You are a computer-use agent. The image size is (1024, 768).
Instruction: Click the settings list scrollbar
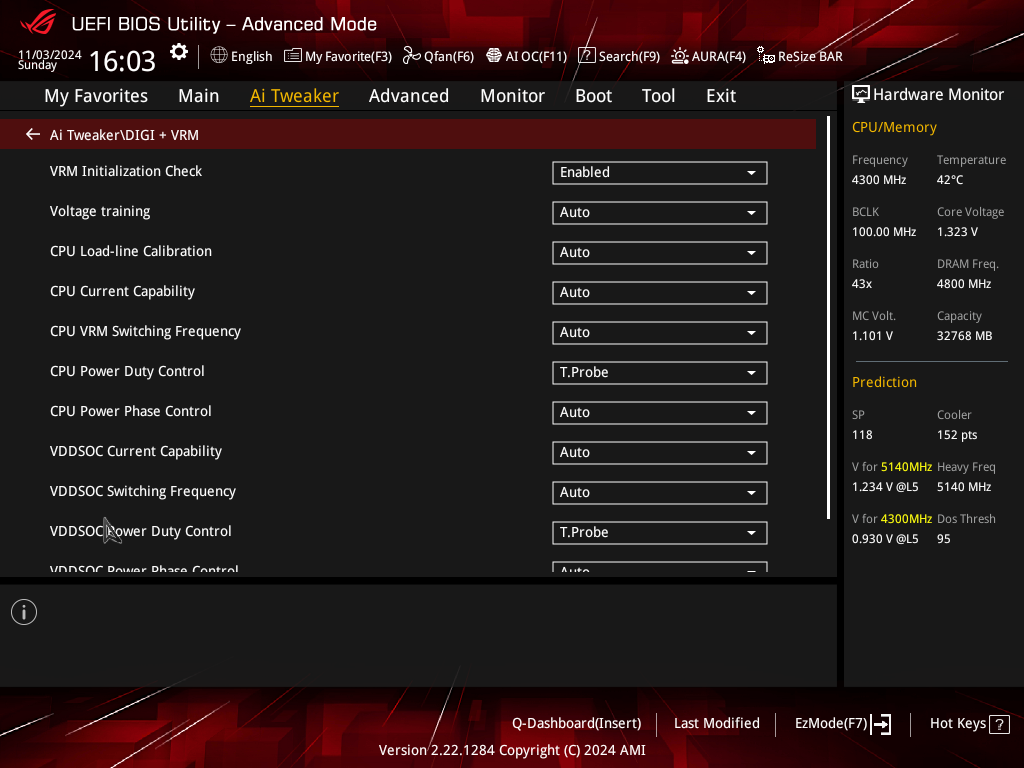(x=828, y=318)
